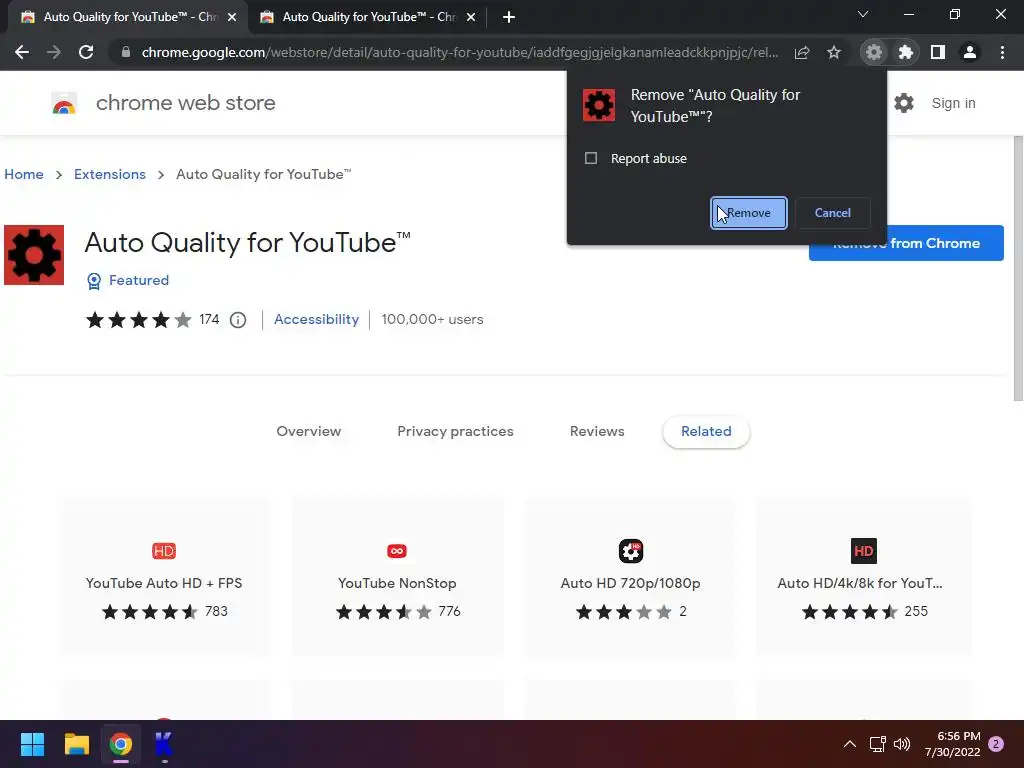Go to Extensions breadcrumb

110,174
